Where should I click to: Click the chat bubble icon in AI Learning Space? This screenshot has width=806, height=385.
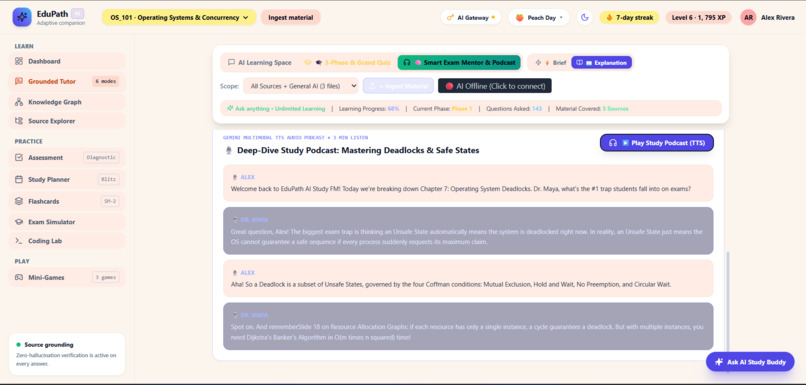[x=231, y=63]
